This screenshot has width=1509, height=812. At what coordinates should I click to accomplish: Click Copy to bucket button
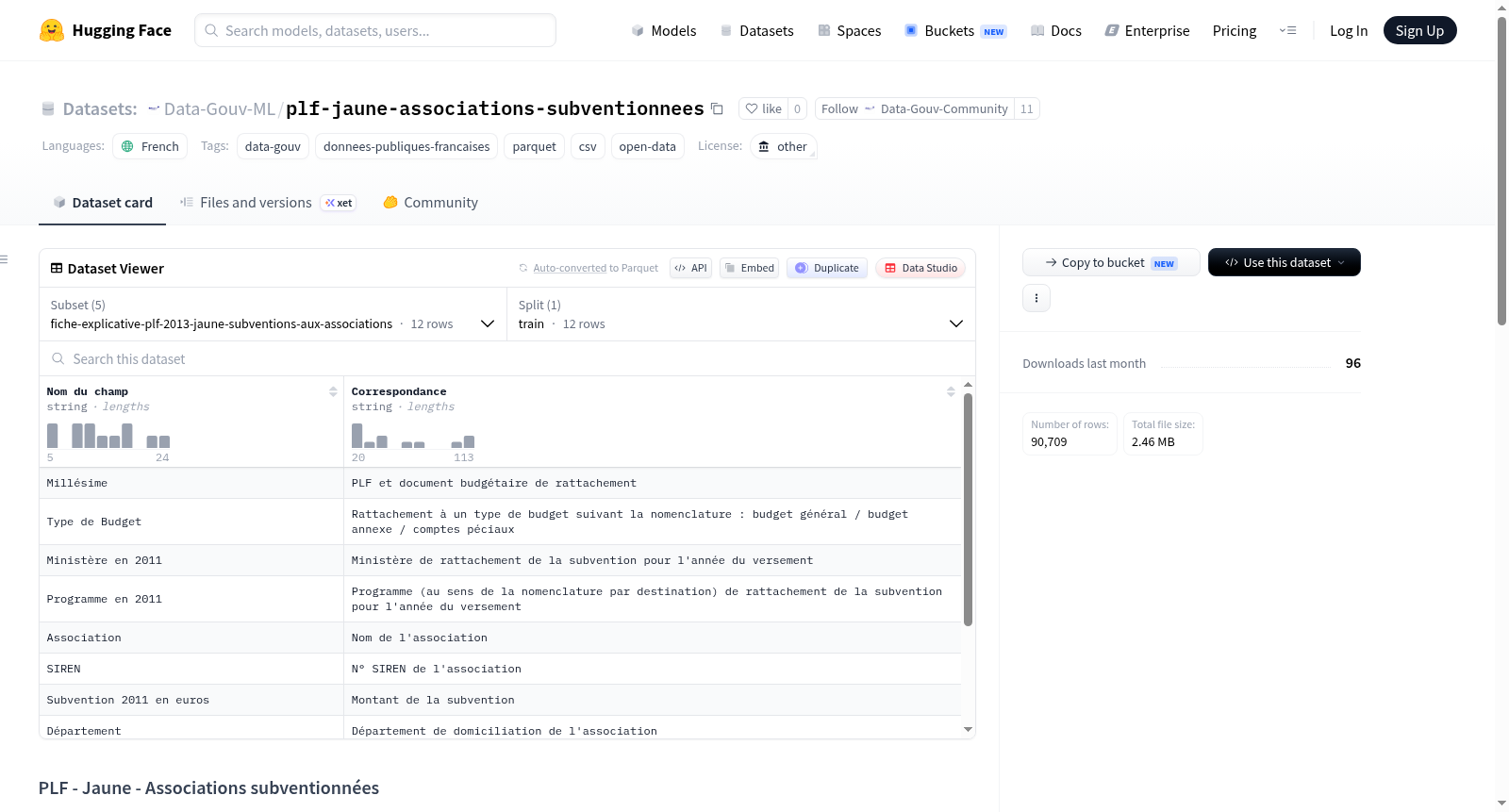point(1111,262)
